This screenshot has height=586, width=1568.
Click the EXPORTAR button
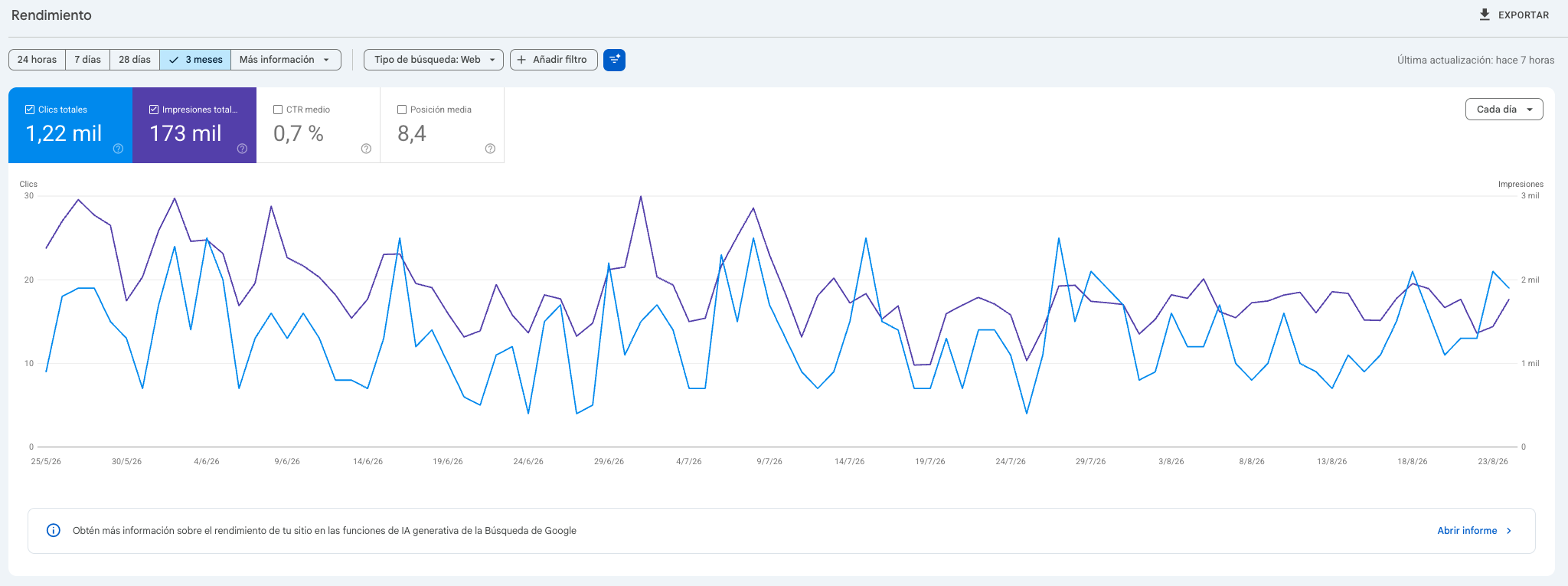pyautogui.click(x=1514, y=15)
